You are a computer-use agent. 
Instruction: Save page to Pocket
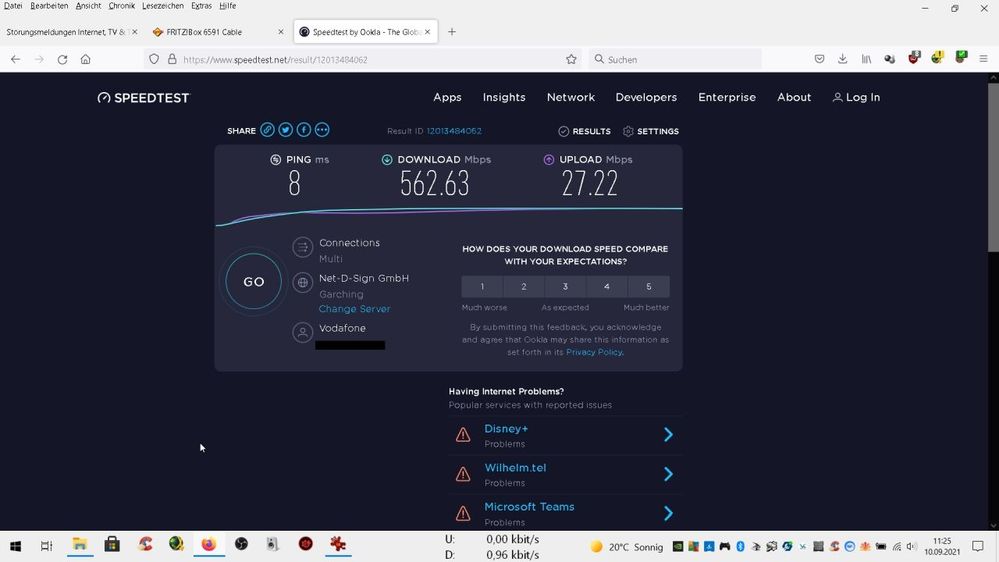(x=819, y=59)
